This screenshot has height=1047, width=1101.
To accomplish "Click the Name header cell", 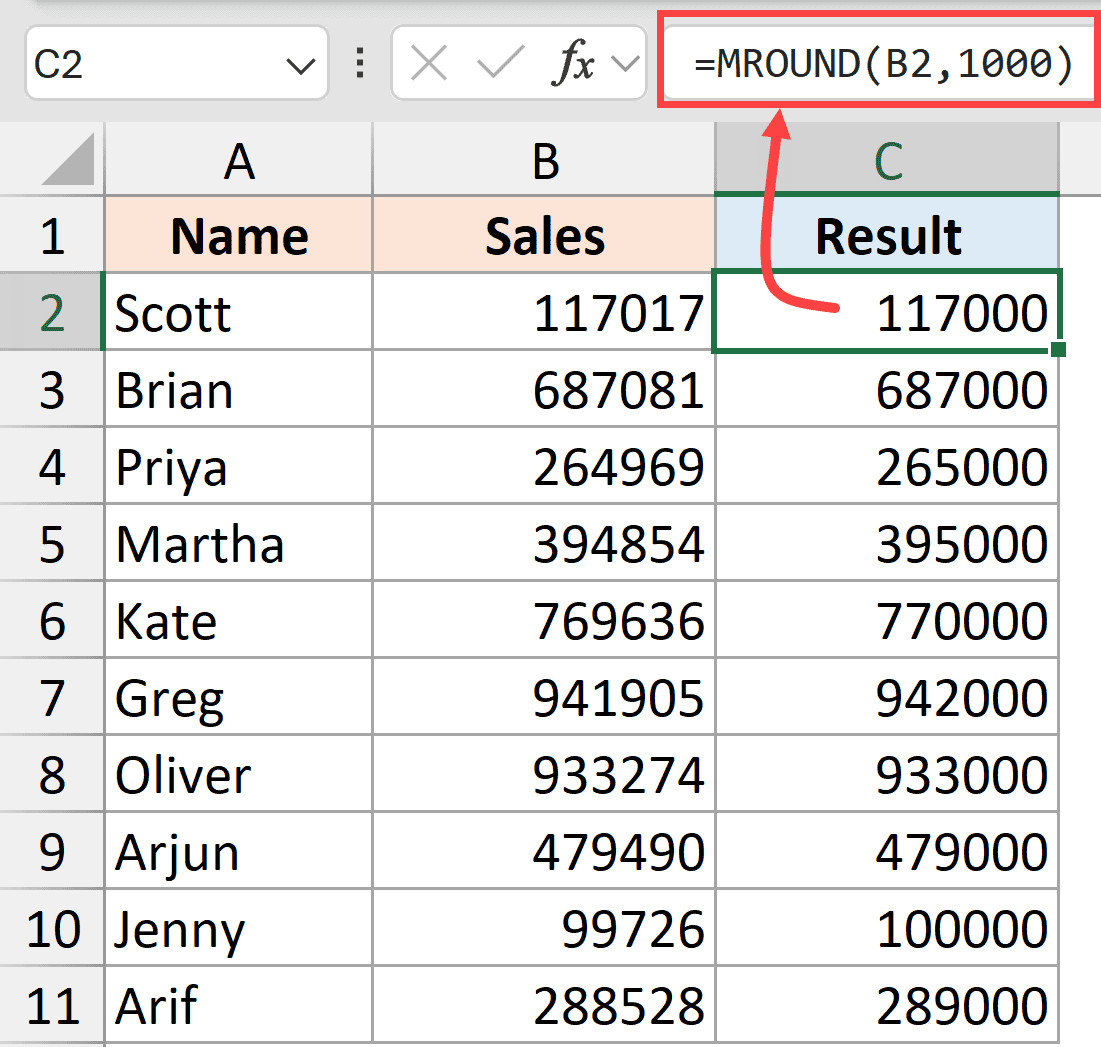I will click(239, 236).
